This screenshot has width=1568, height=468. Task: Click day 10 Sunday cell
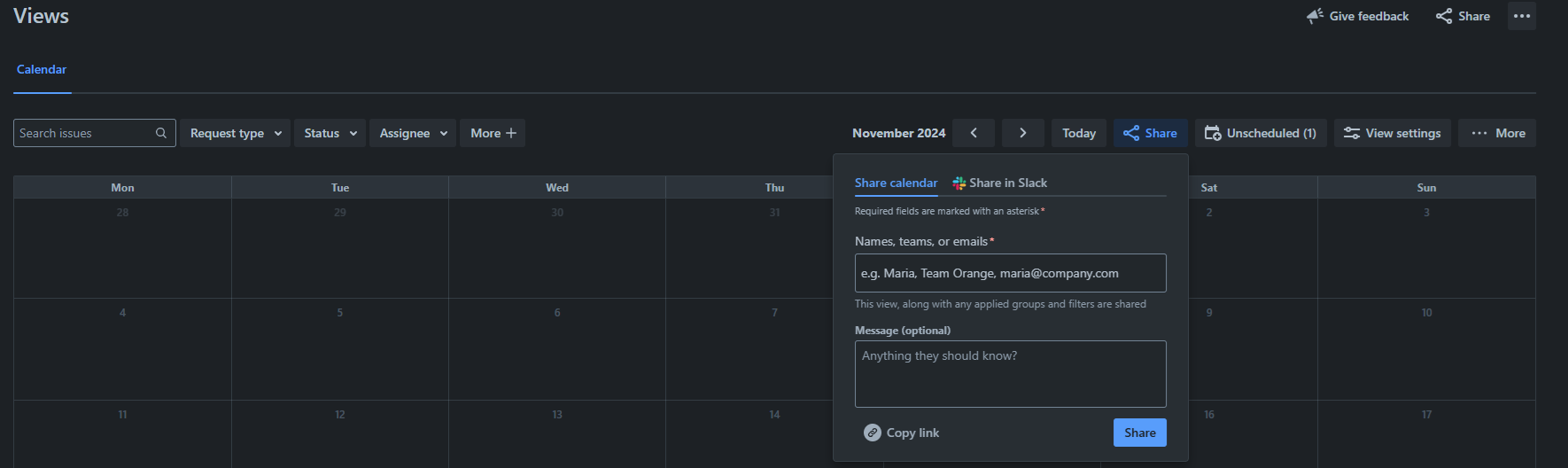[1426, 349]
